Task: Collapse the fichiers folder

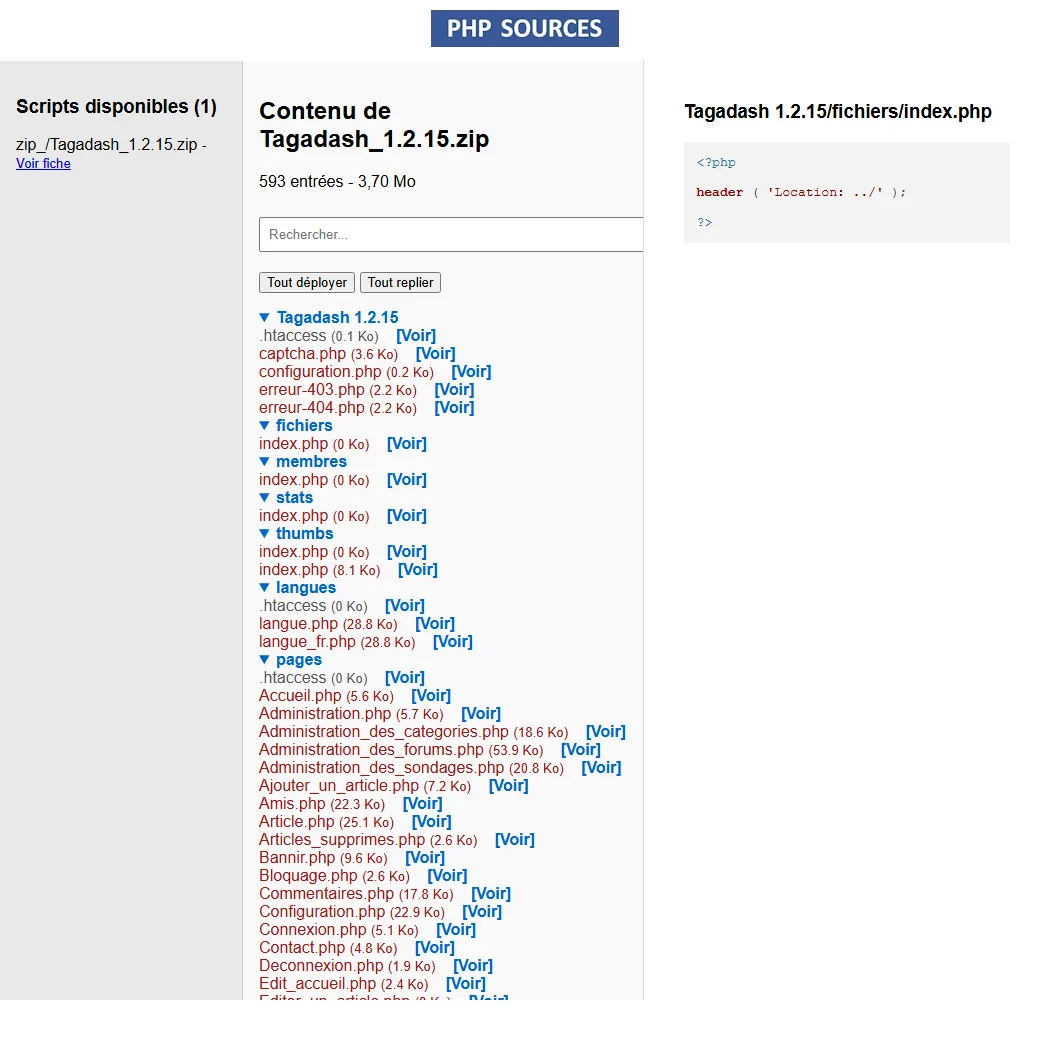Action: point(265,426)
